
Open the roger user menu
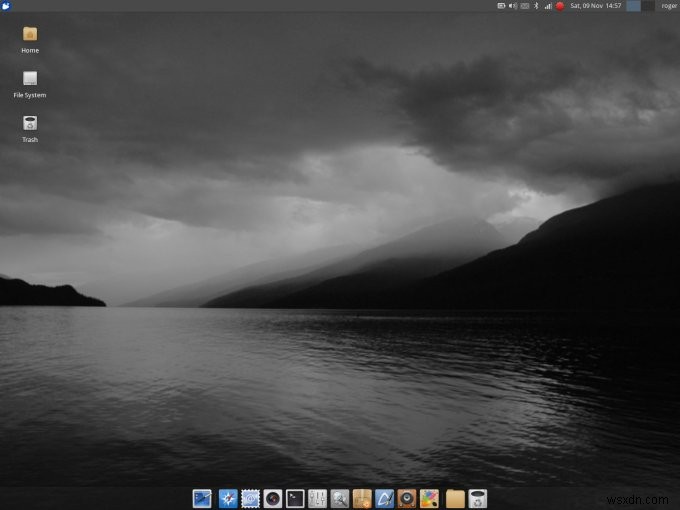pyautogui.click(x=670, y=6)
